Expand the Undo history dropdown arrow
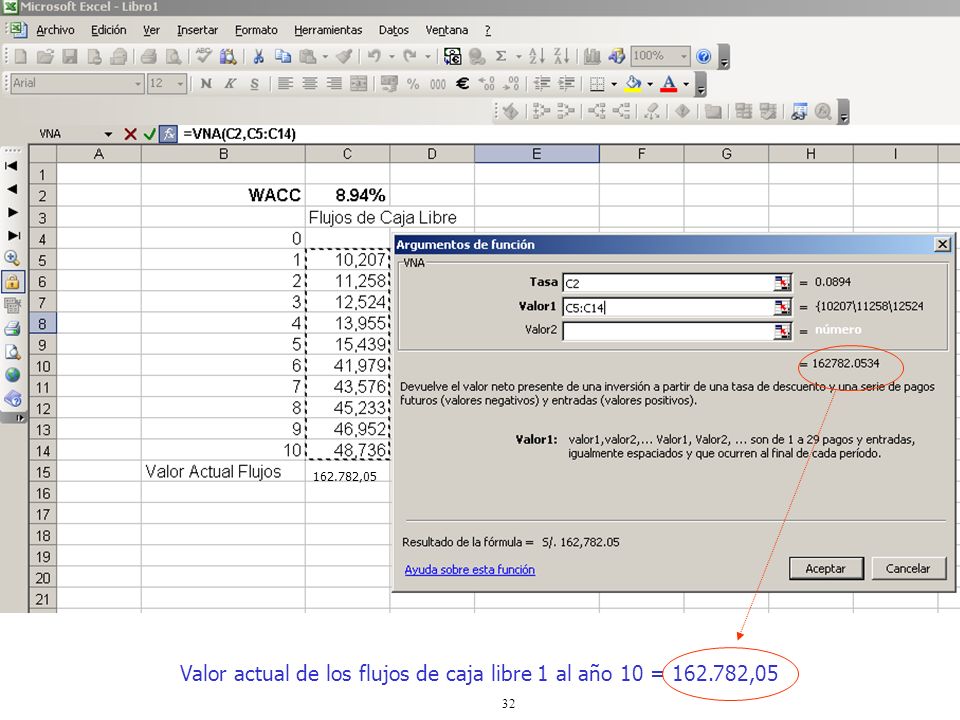The width and height of the screenshot is (960, 720). click(391, 56)
